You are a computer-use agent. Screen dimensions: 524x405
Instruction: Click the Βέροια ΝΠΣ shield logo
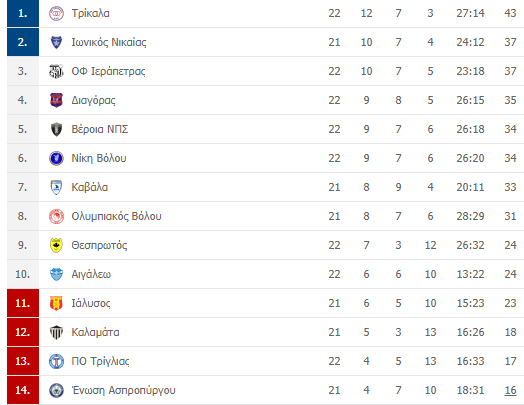click(x=56, y=129)
